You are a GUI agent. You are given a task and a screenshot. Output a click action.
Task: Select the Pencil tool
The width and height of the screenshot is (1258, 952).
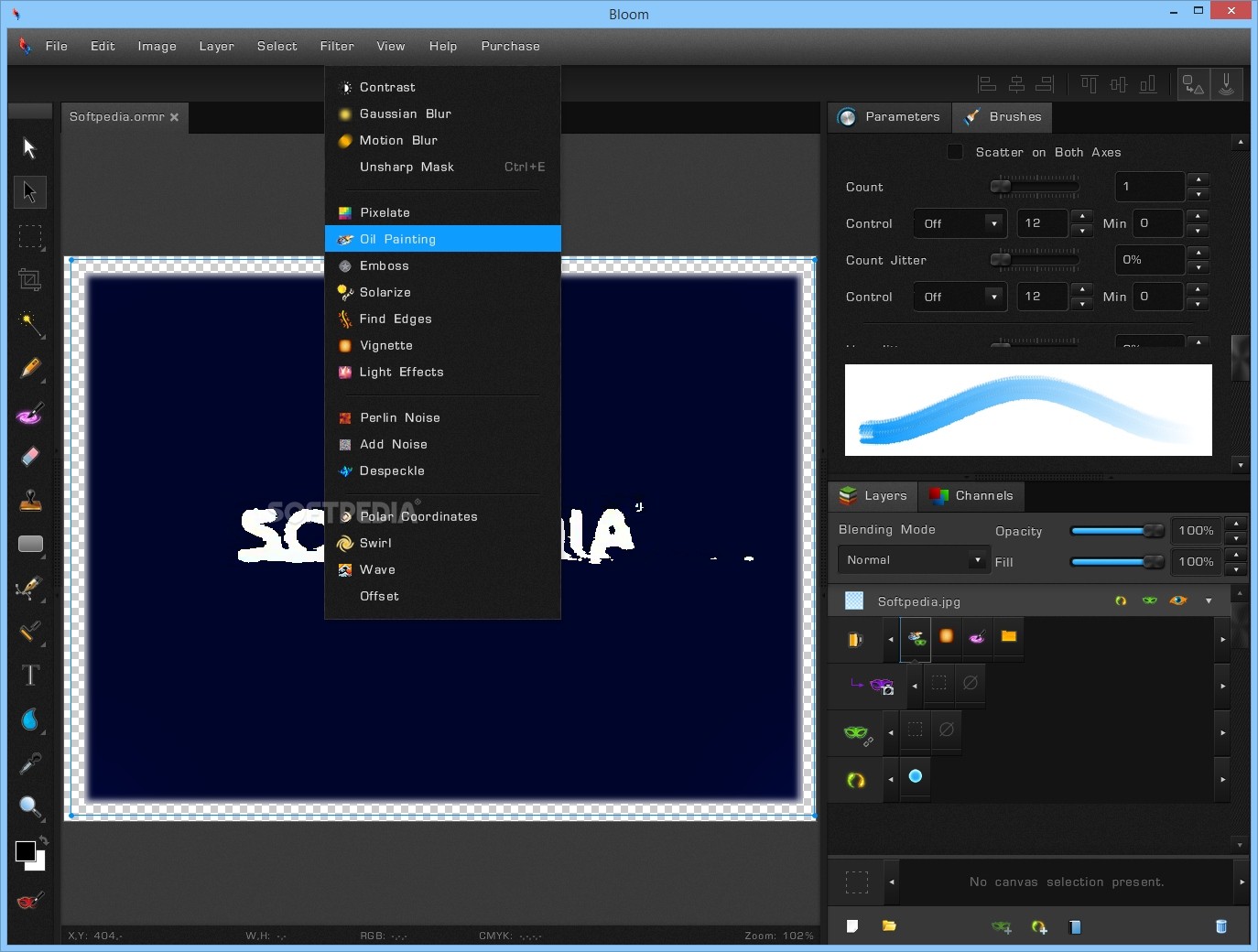click(x=30, y=368)
